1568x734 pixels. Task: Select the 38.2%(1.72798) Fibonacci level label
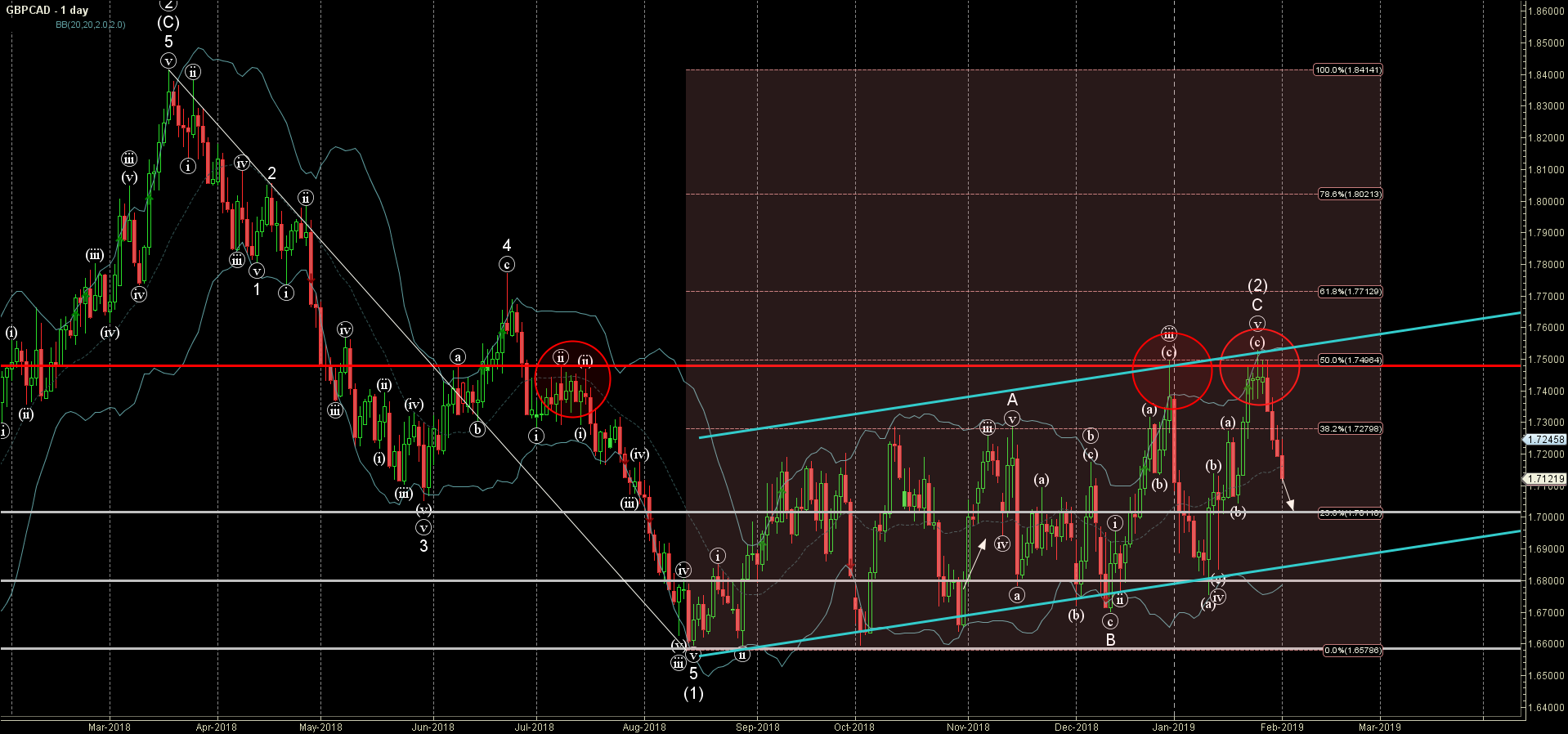1350,428
